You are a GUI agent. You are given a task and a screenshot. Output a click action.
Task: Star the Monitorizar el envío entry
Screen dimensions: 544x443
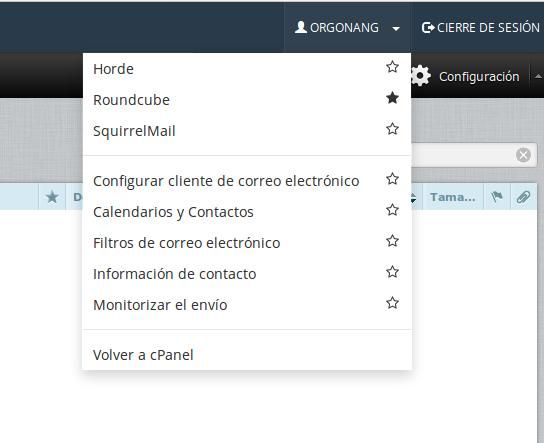click(392, 303)
